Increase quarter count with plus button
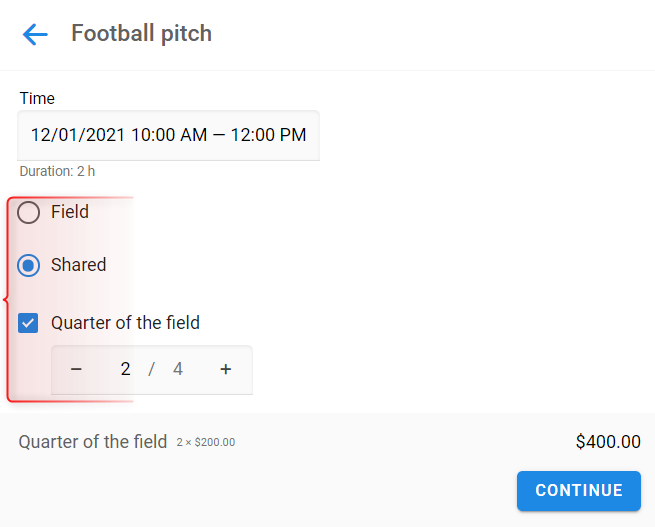The height and width of the screenshot is (527, 655). point(226,369)
